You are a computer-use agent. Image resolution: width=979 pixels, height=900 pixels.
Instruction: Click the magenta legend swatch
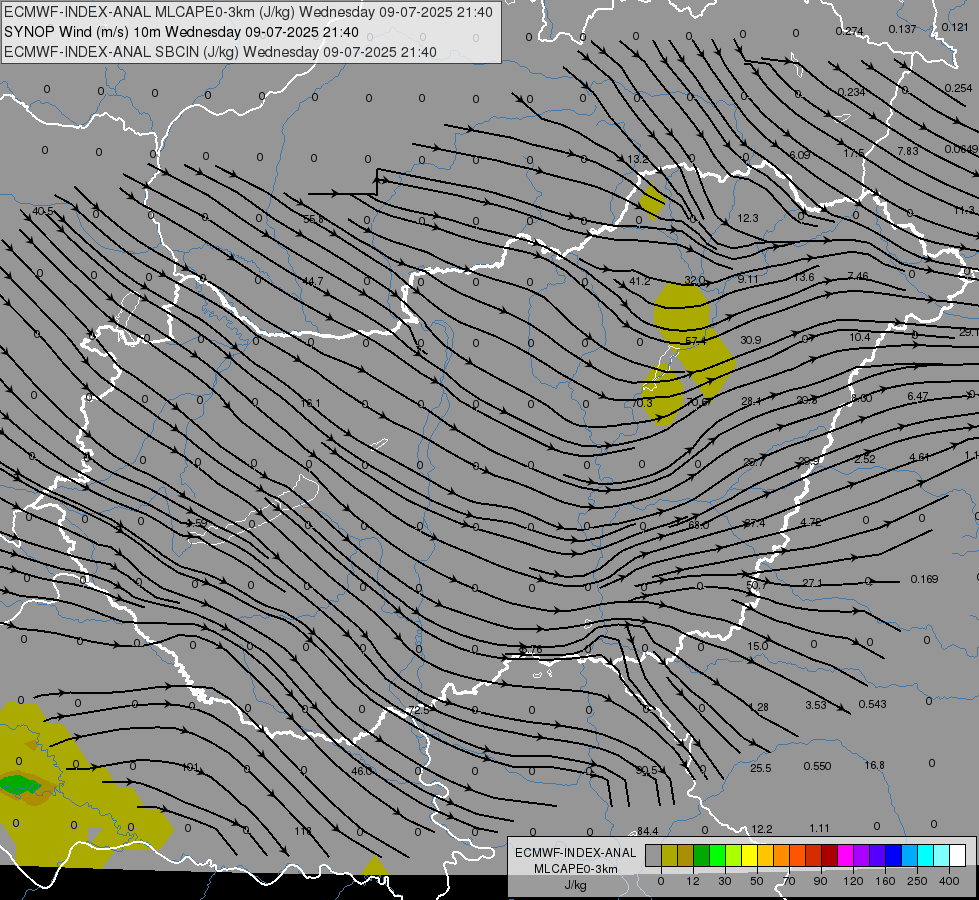(845, 855)
